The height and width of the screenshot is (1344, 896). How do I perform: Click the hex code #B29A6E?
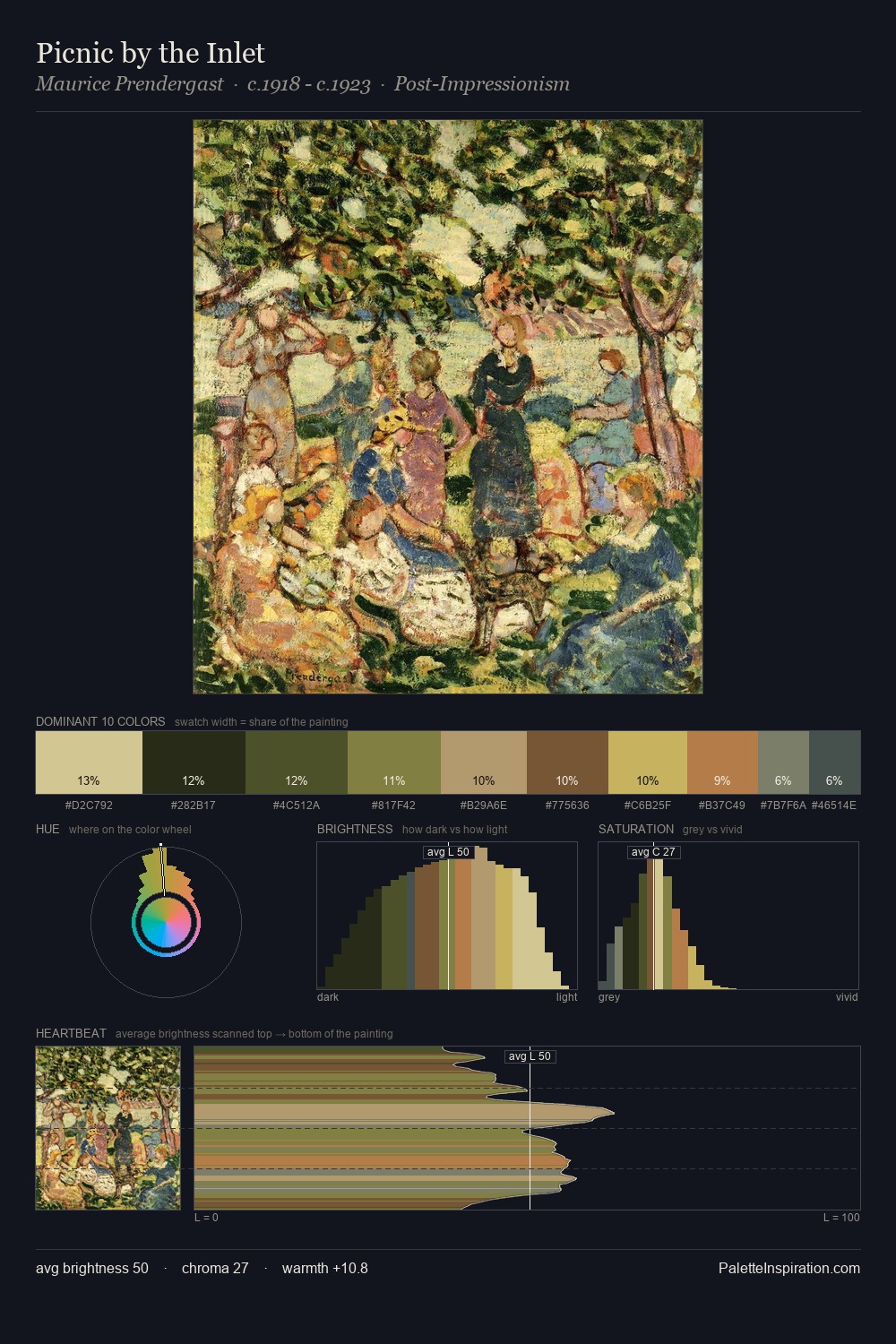tap(484, 806)
